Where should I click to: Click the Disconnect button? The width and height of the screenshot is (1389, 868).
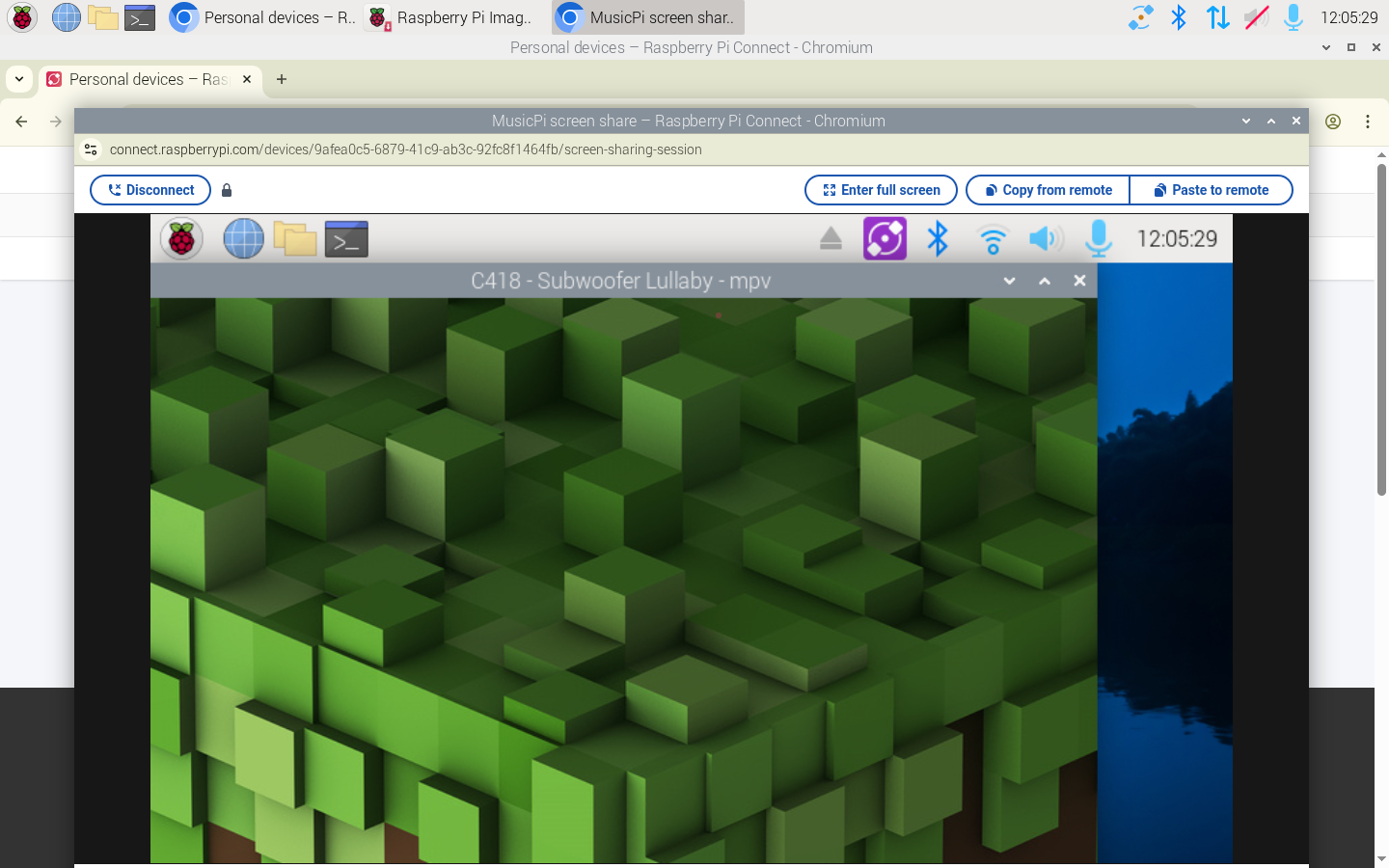coord(150,190)
